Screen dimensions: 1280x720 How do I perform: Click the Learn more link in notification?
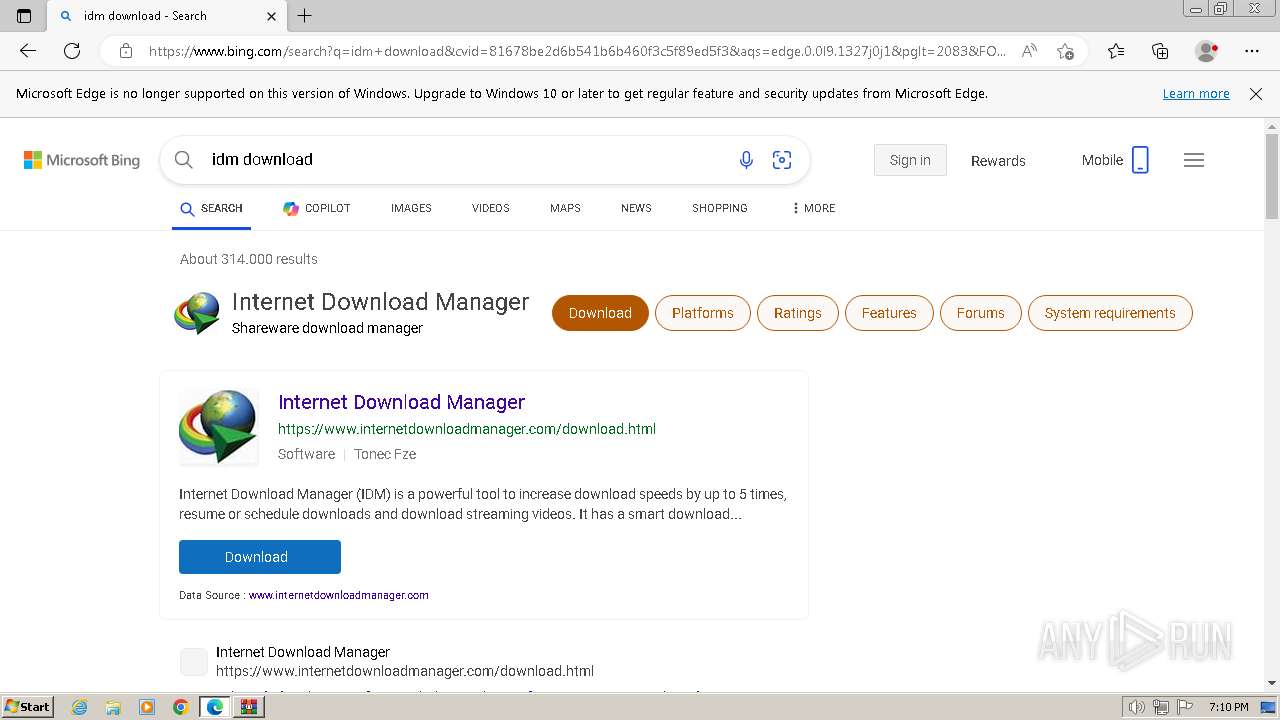(x=1196, y=94)
